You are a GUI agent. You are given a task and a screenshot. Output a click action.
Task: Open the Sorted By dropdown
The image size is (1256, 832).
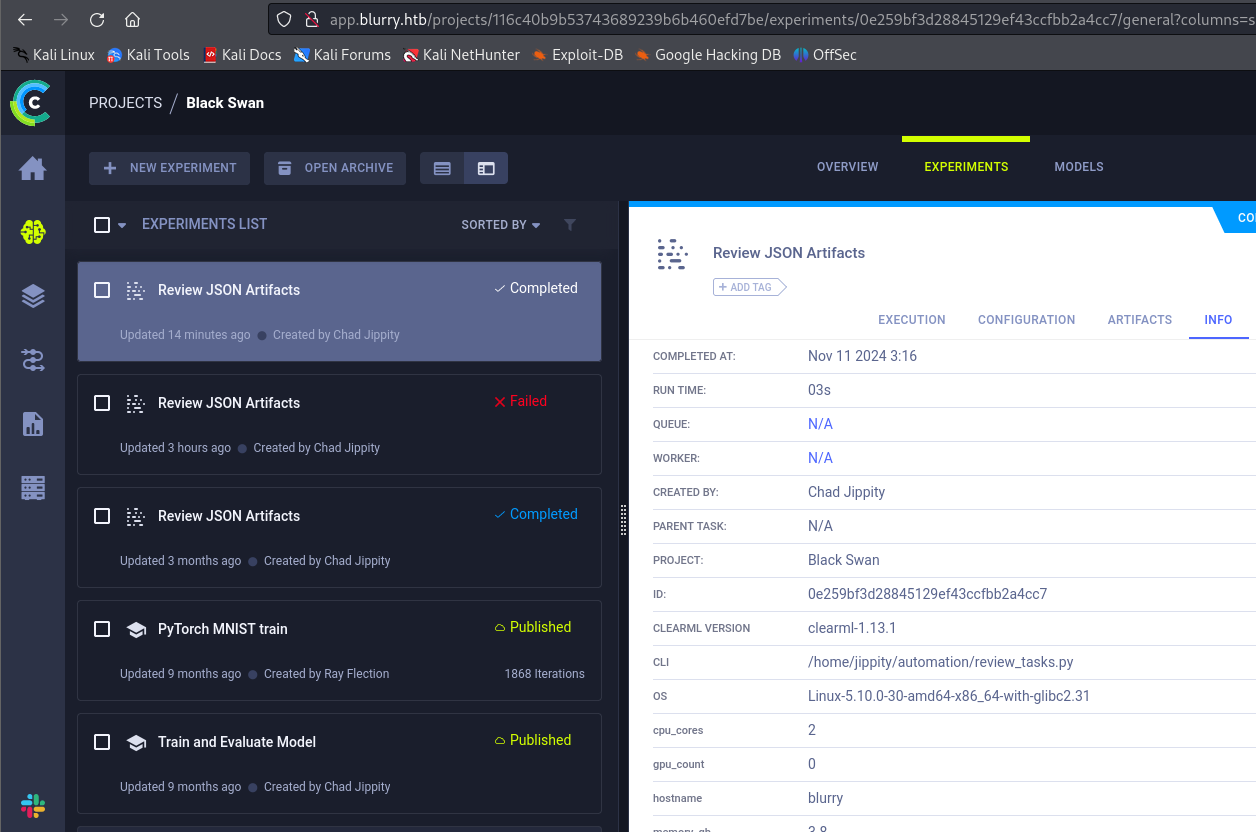[x=500, y=225]
